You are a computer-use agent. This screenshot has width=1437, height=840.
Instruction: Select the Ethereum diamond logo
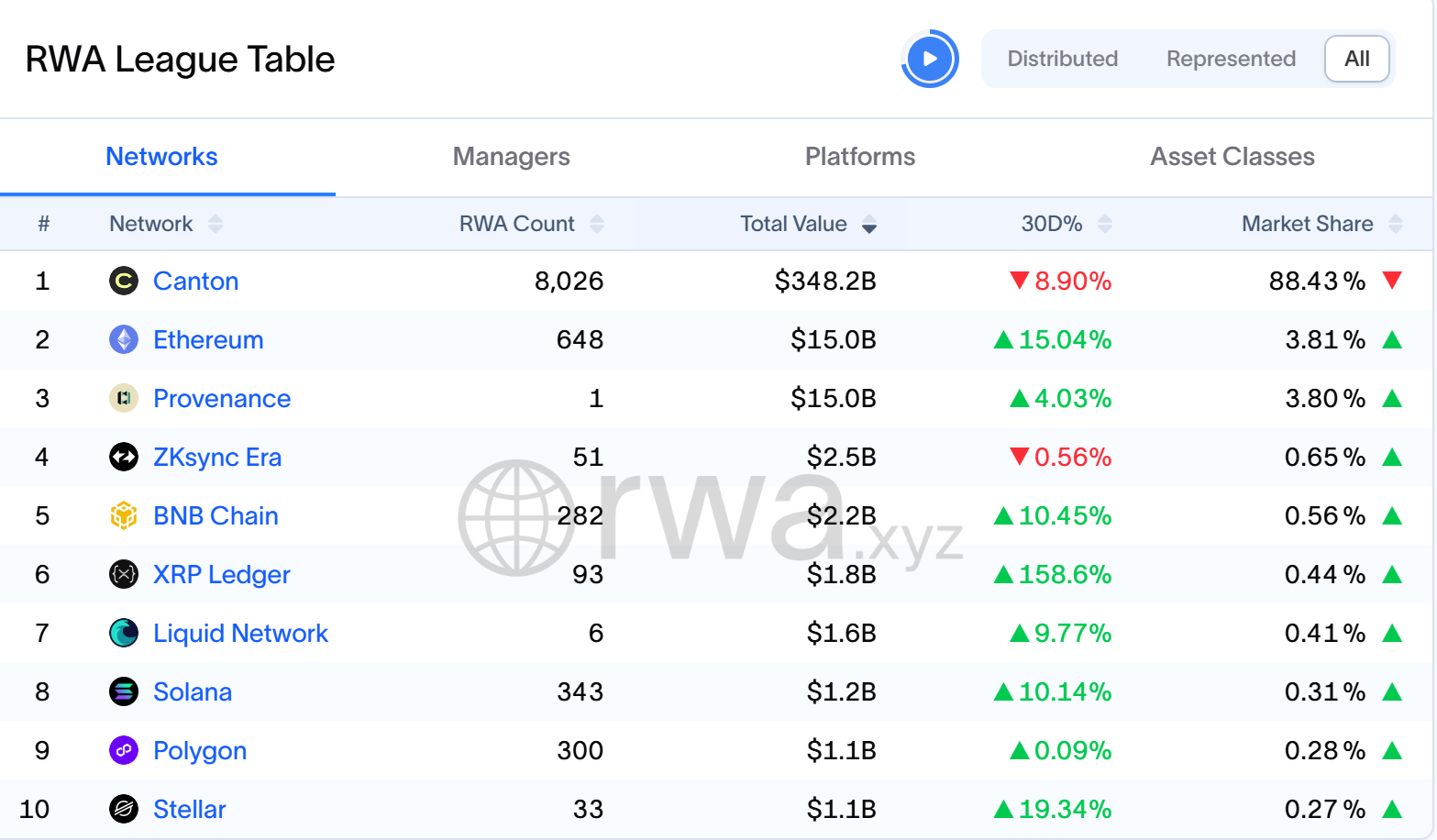tap(124, 339)
